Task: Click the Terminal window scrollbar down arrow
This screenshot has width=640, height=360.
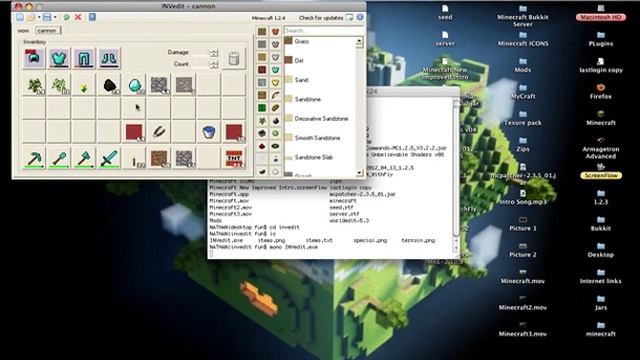Action: [x=456, y=249]
